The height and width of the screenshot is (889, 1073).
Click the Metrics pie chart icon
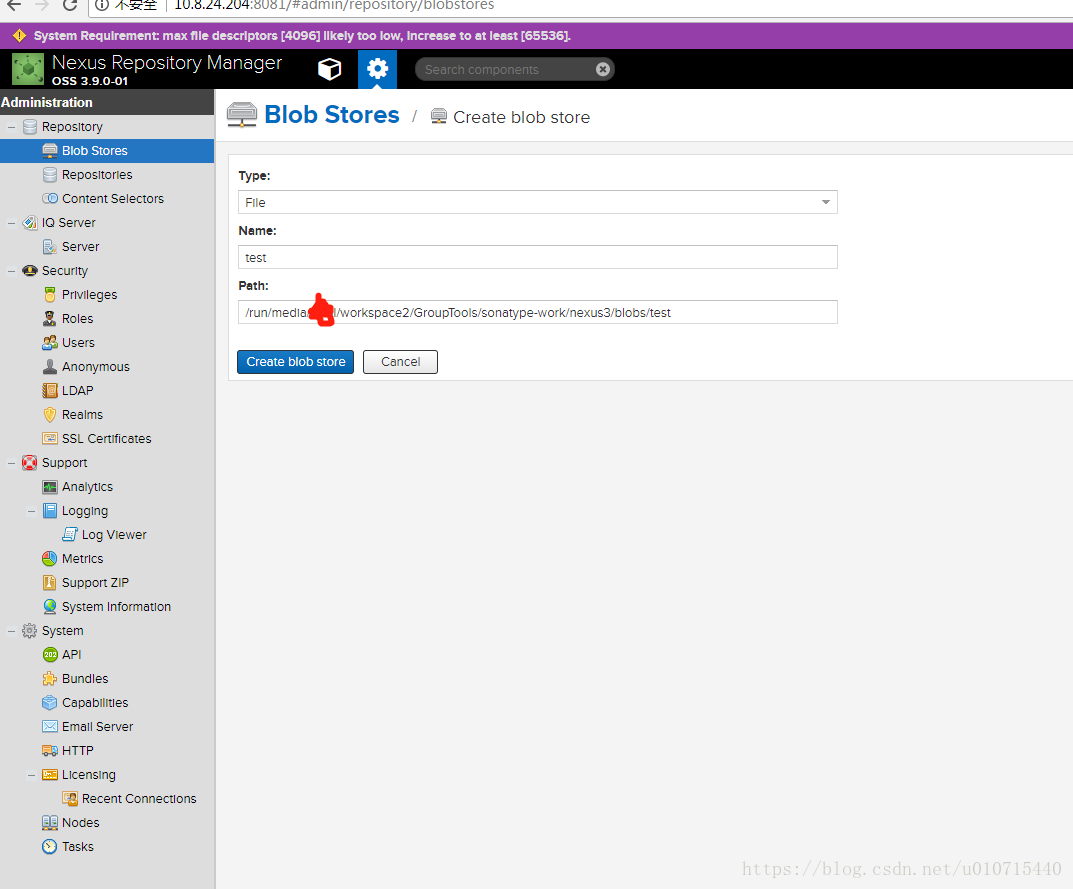(50, 558)
